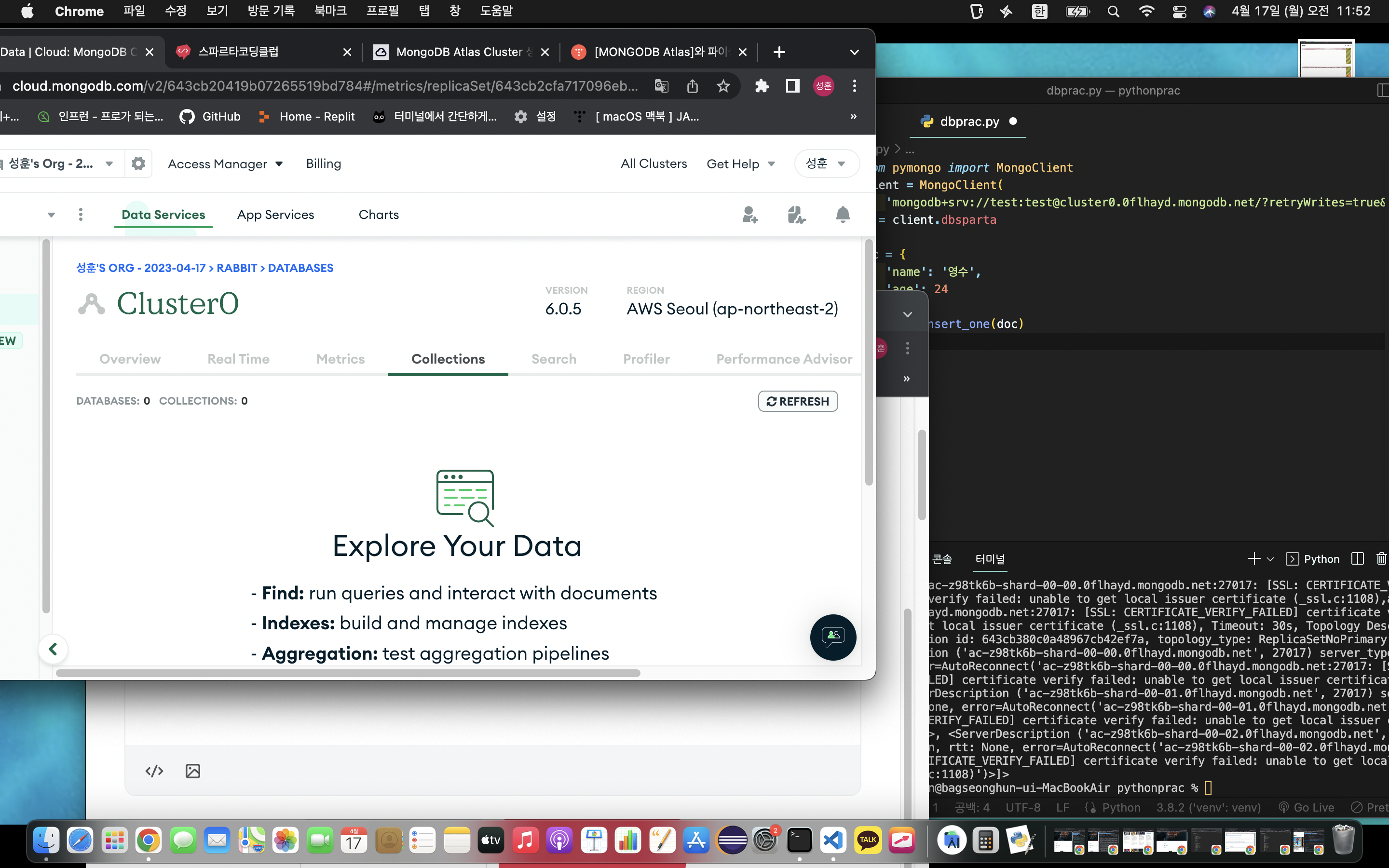Open the Atlas project activity feed icon
Viewport: 1389px width, 868px height.
pos(796,215)
